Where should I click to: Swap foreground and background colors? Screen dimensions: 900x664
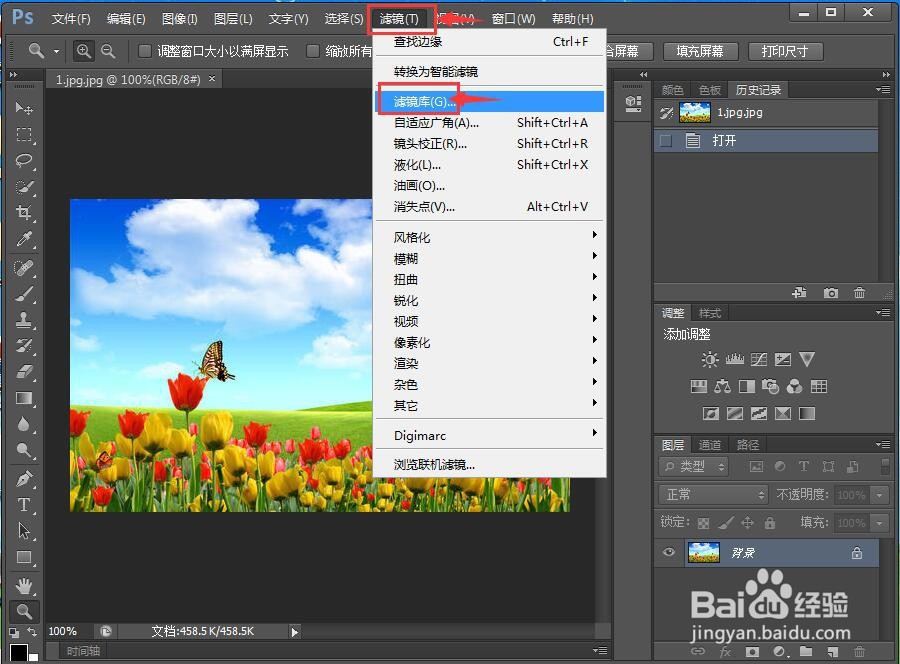(32, 632)
